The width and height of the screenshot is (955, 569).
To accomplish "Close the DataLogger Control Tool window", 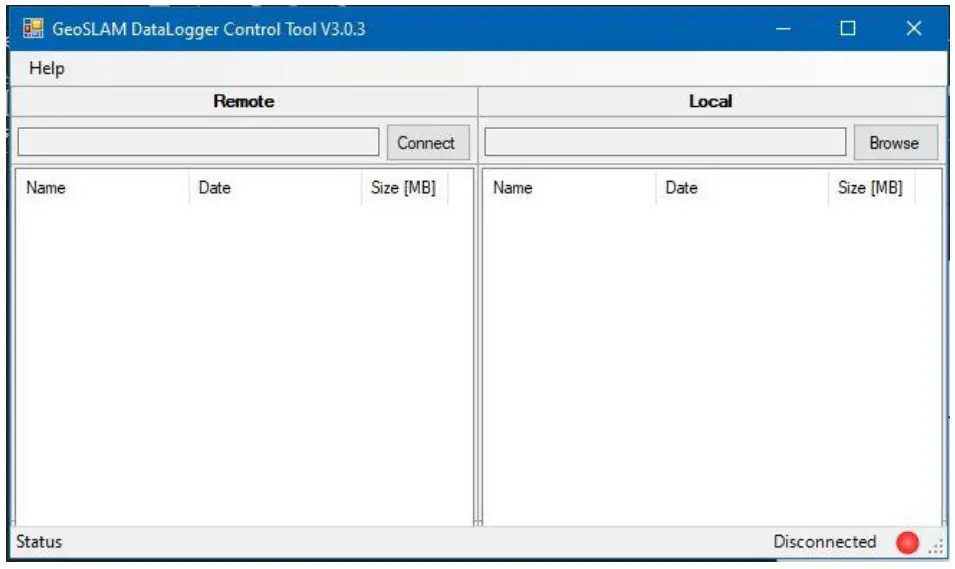I will coord(914,28).
